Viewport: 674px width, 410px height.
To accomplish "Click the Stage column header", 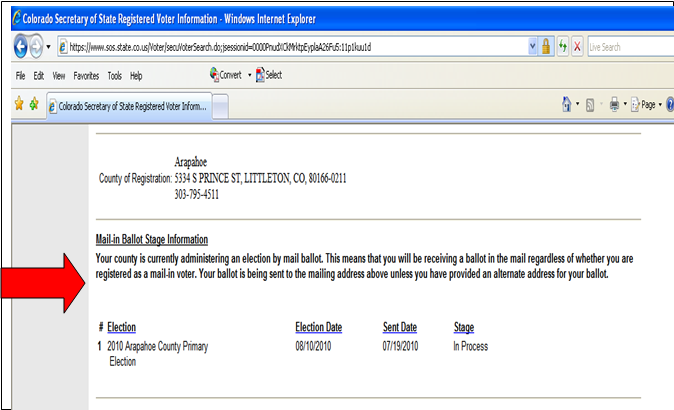I will click(464, 327).
